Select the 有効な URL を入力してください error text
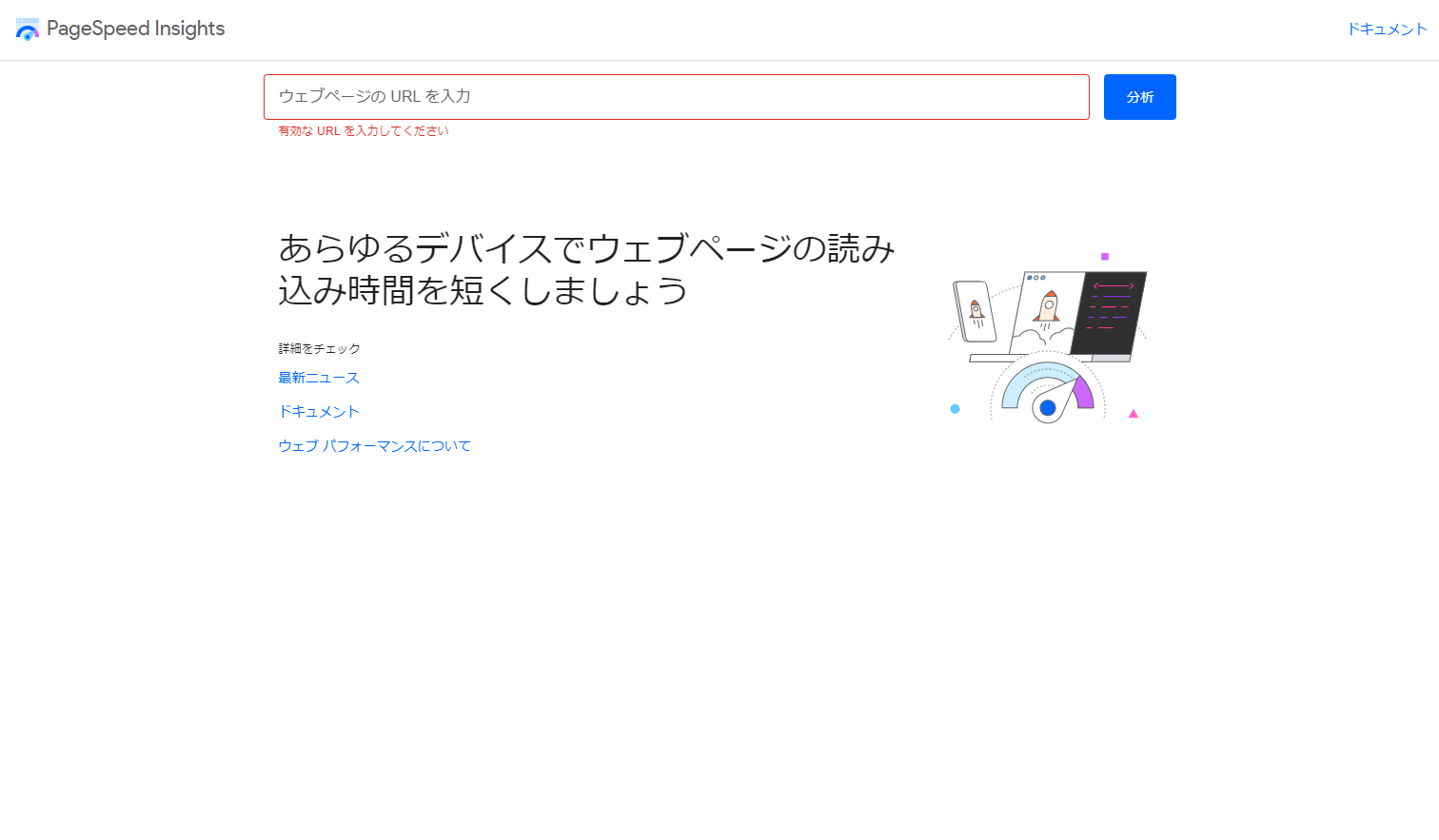Image resolution: width=1439 pixels, height=840 pixels. [x=364, y=131]
